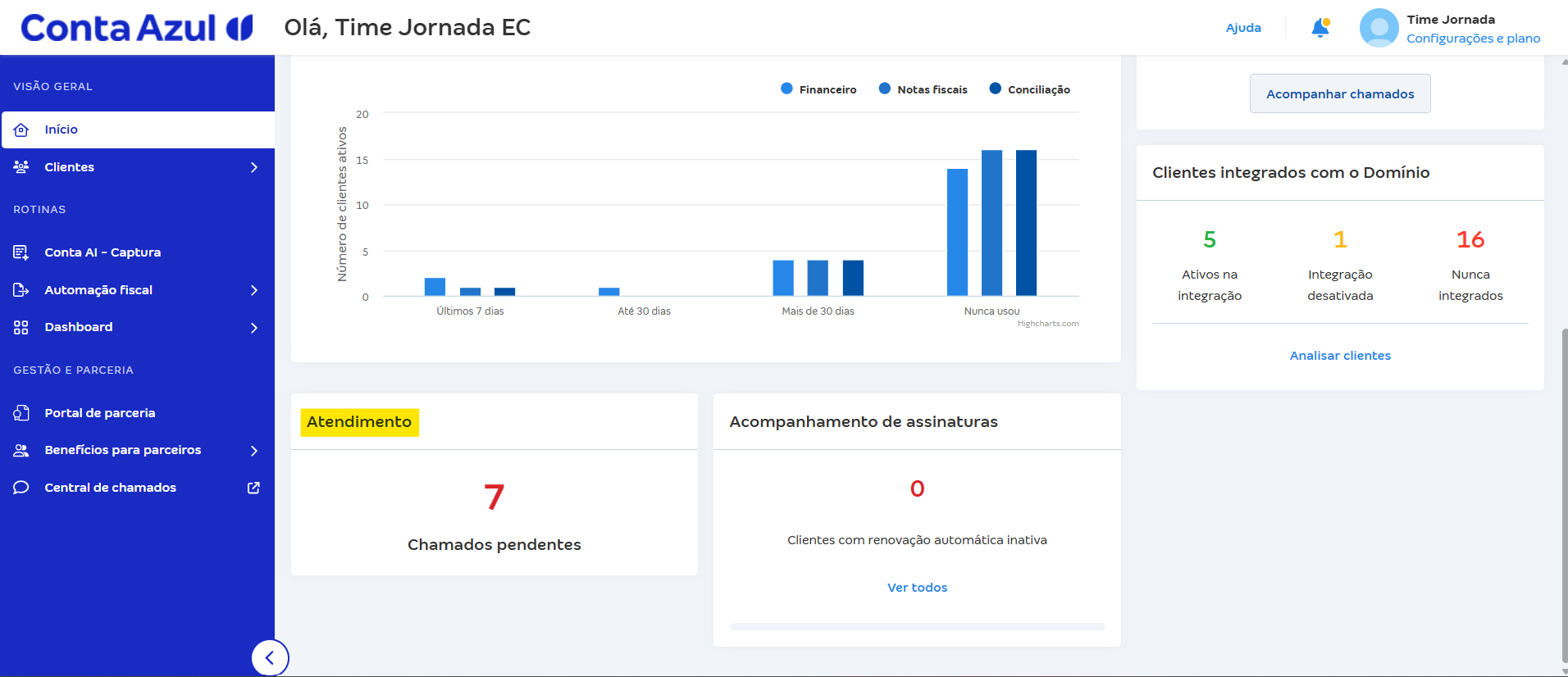This screenshot has width=1568, height=677.
Task: Click the Acompanhamento de assinaturas title
Action: click(x=864, y=422)
